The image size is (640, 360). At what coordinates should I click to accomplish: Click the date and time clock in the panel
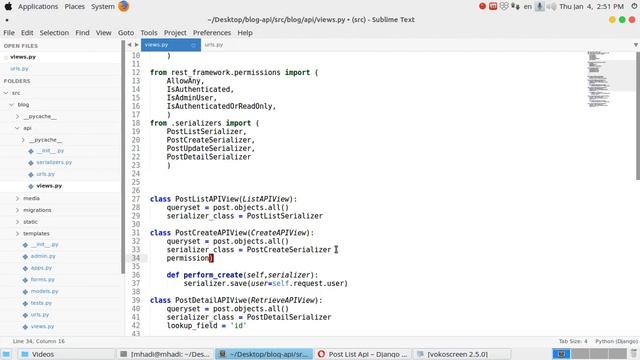(591, 7)
